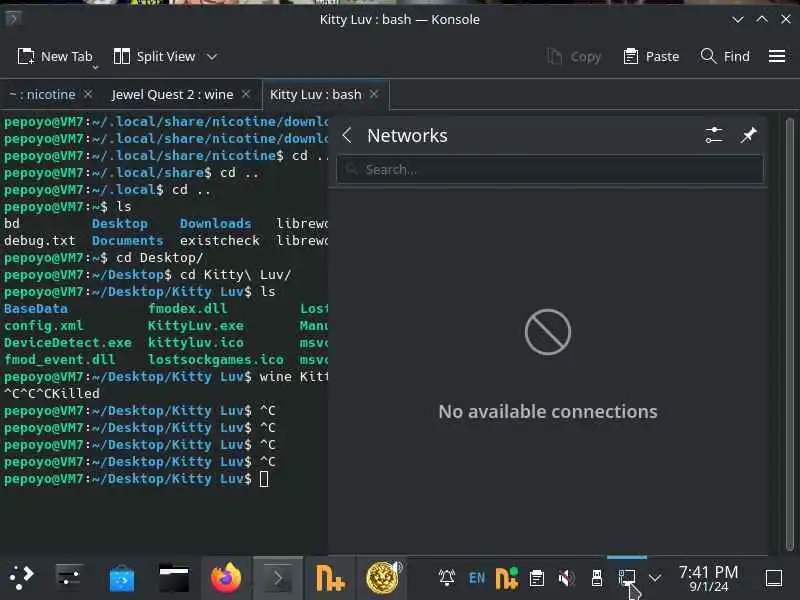Click the Konsole vertical scrollbar
Screen dimensions: 800x600
[x=789, y=334]
